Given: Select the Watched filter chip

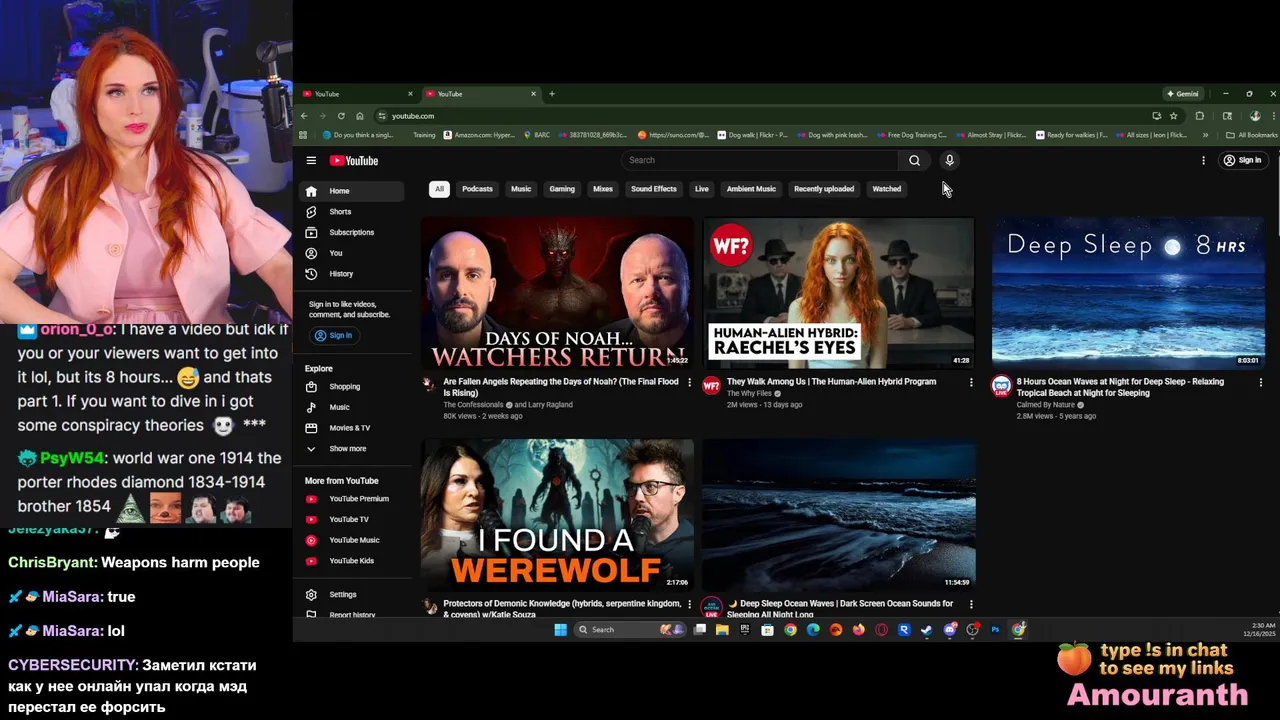Looking at the screenshot, I should click(x=887, y=189).
